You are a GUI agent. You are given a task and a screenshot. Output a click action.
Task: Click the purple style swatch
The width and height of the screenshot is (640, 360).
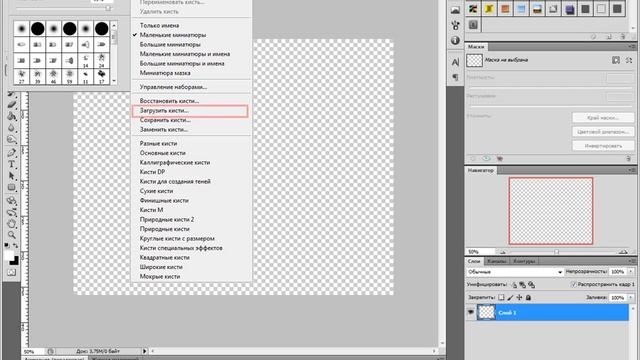pos(569,9)
